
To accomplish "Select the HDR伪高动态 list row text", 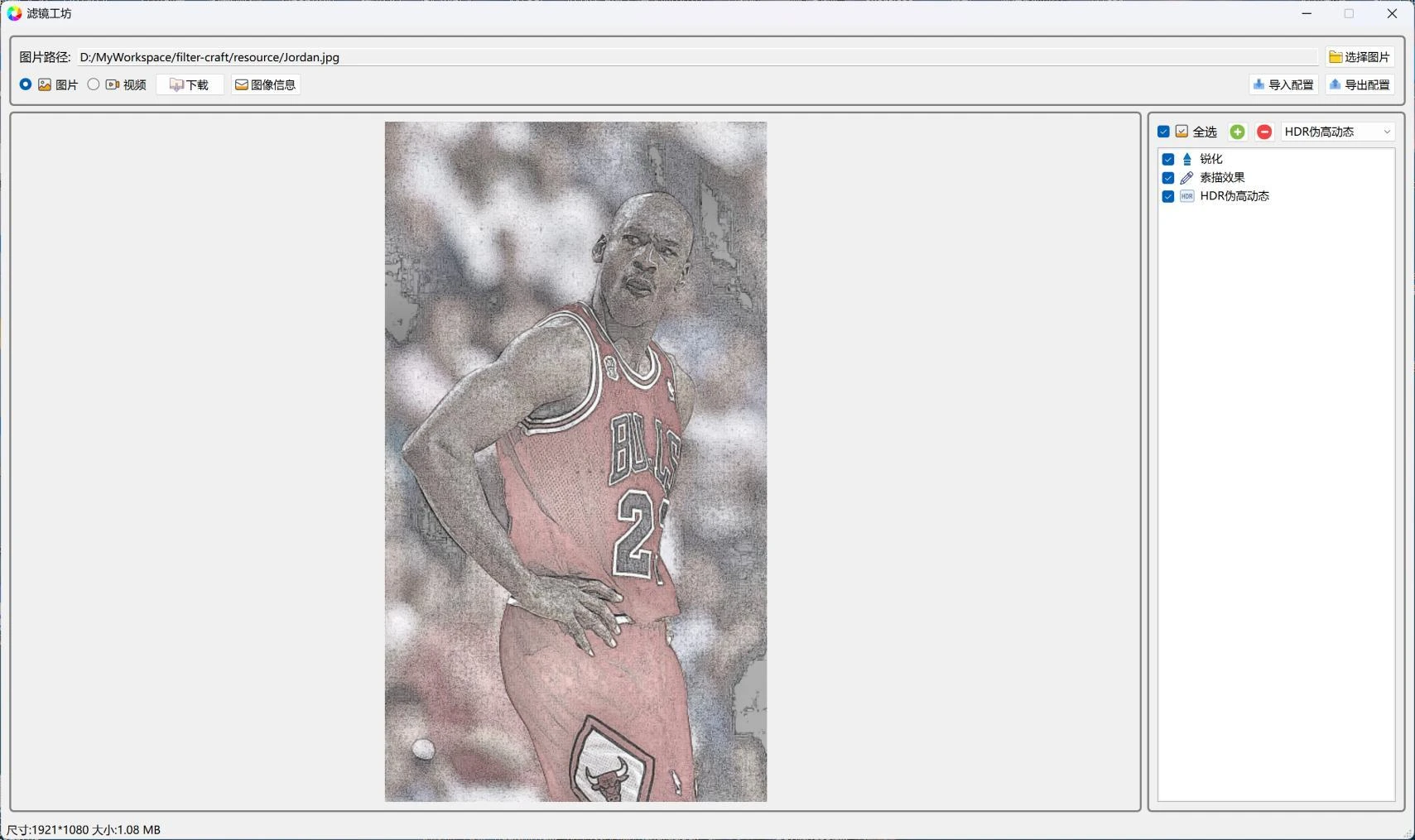I will [1235, 196].
